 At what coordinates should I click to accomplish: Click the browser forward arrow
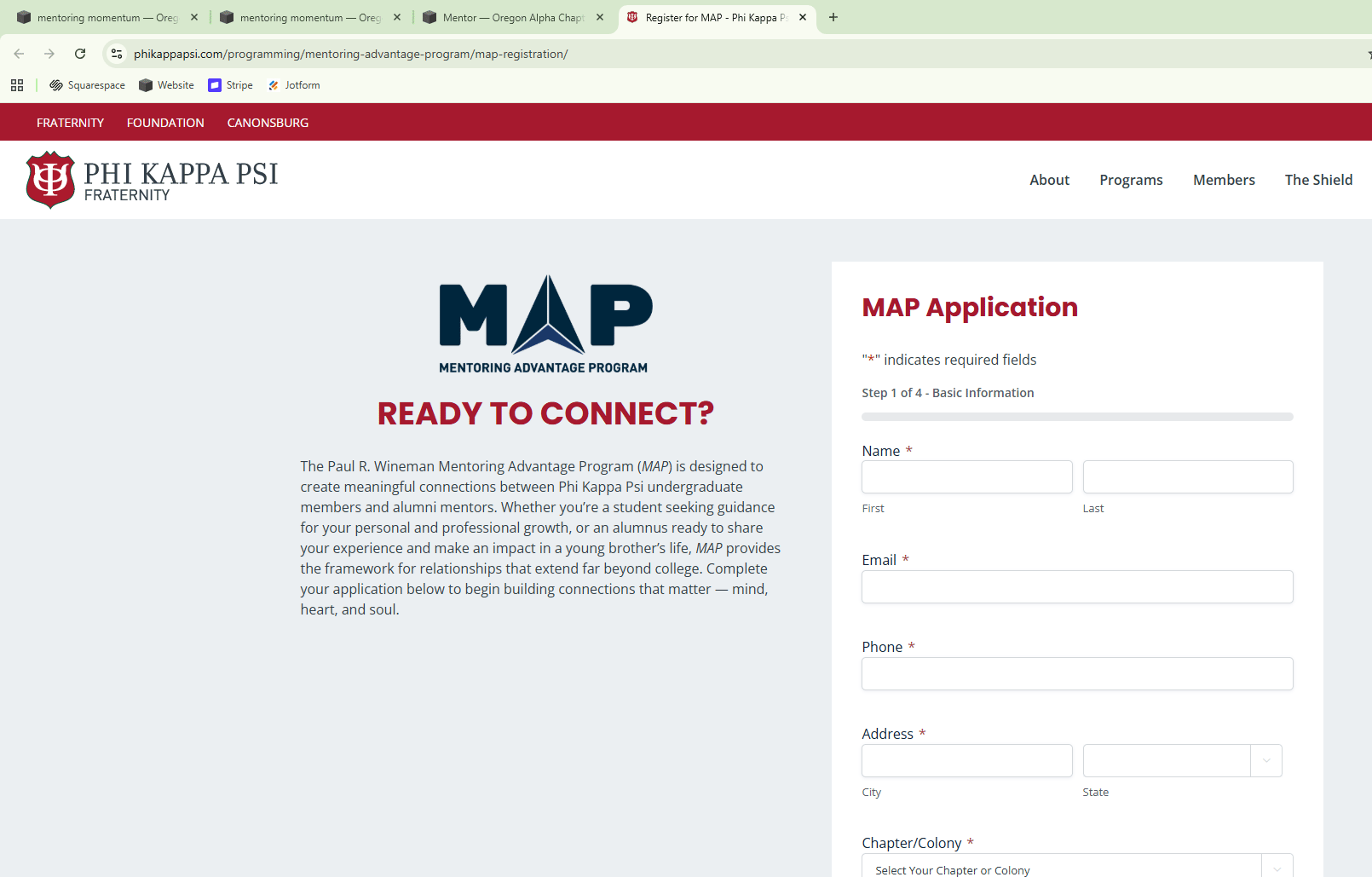[x=49, y=54]
